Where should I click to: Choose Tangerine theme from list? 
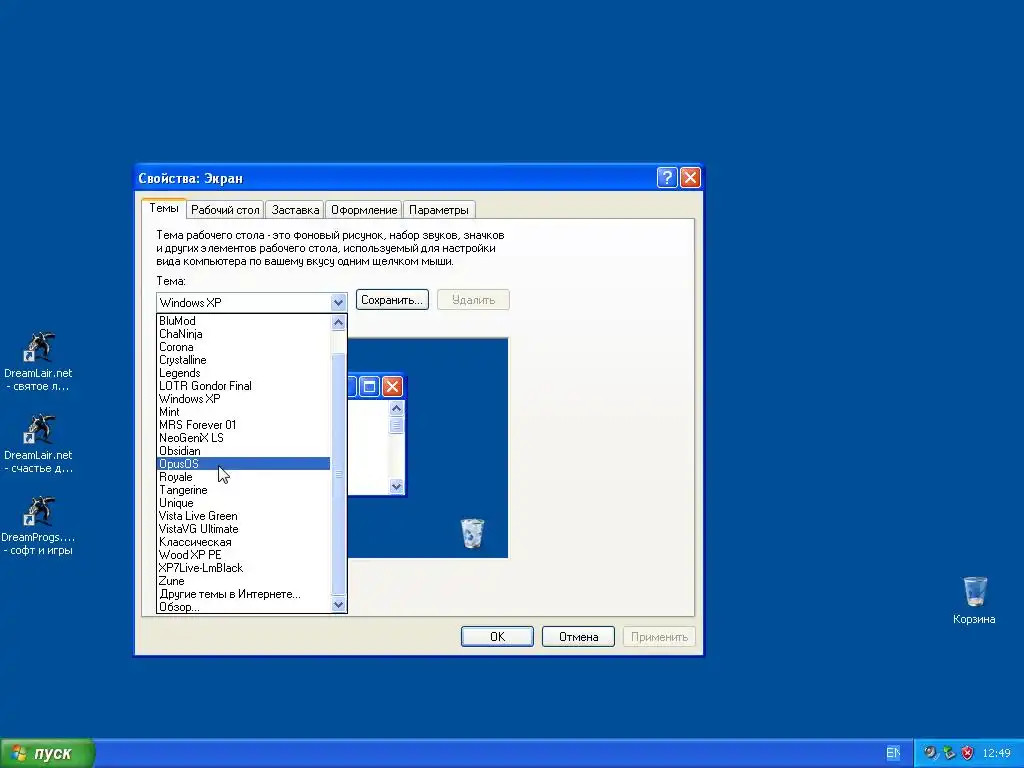244,490
